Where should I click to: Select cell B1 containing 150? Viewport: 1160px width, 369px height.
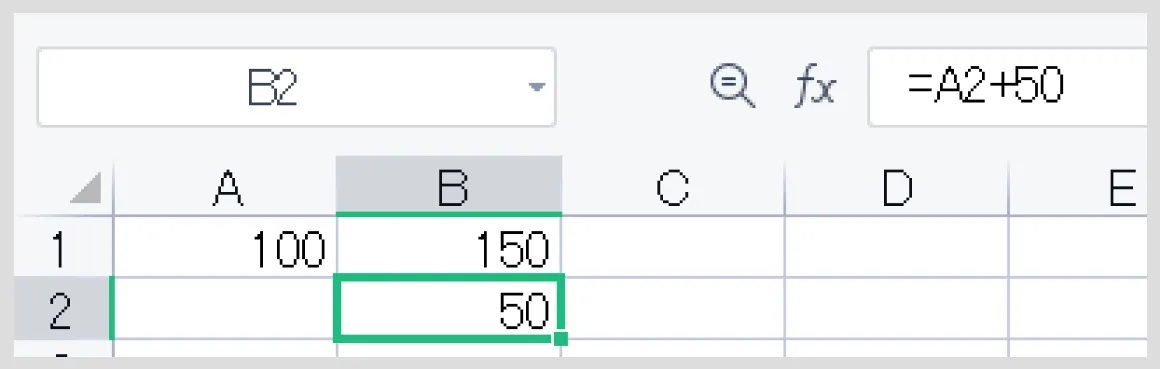point(449,247)
